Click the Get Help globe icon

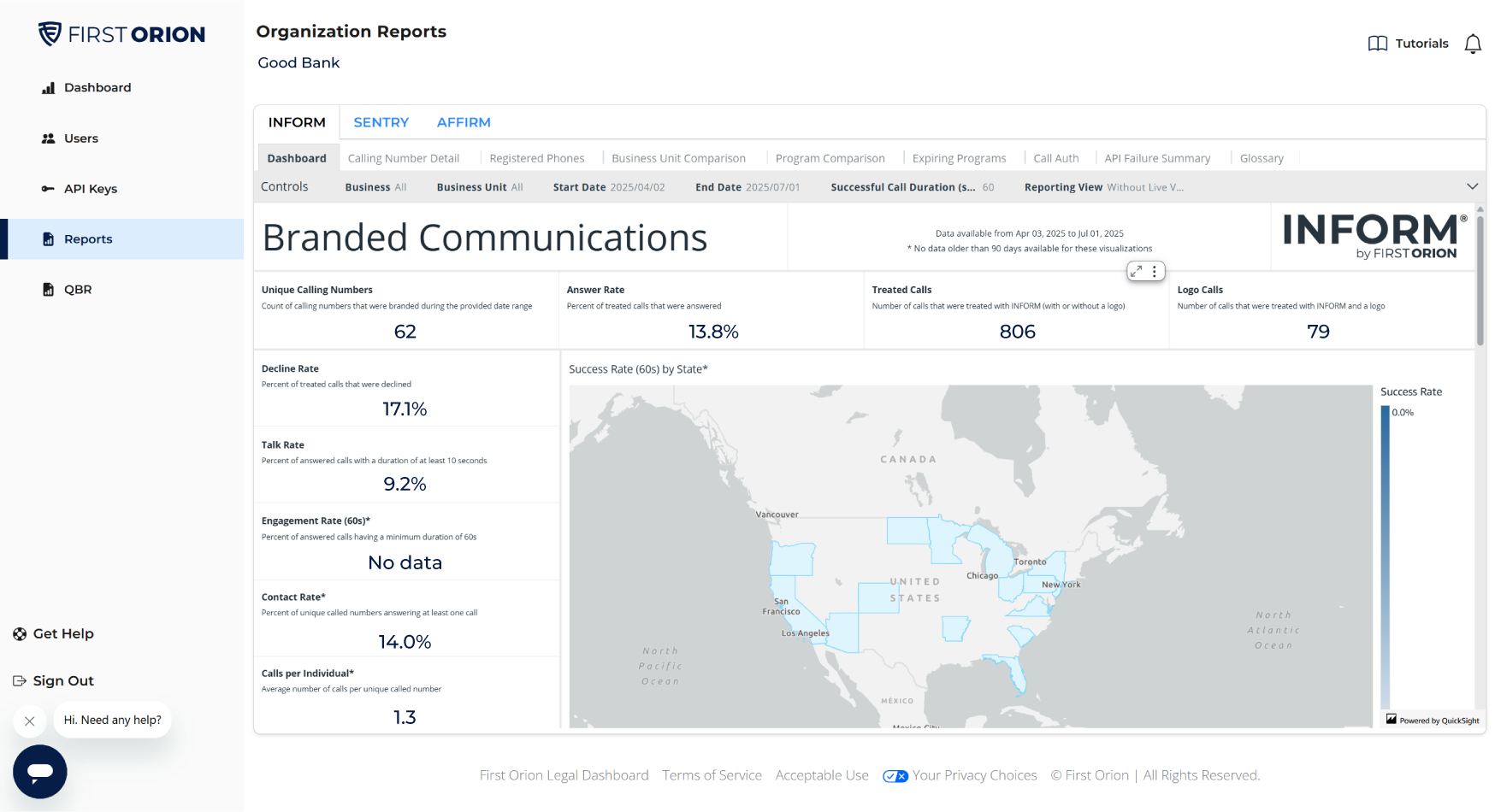[x=19, y=633]
